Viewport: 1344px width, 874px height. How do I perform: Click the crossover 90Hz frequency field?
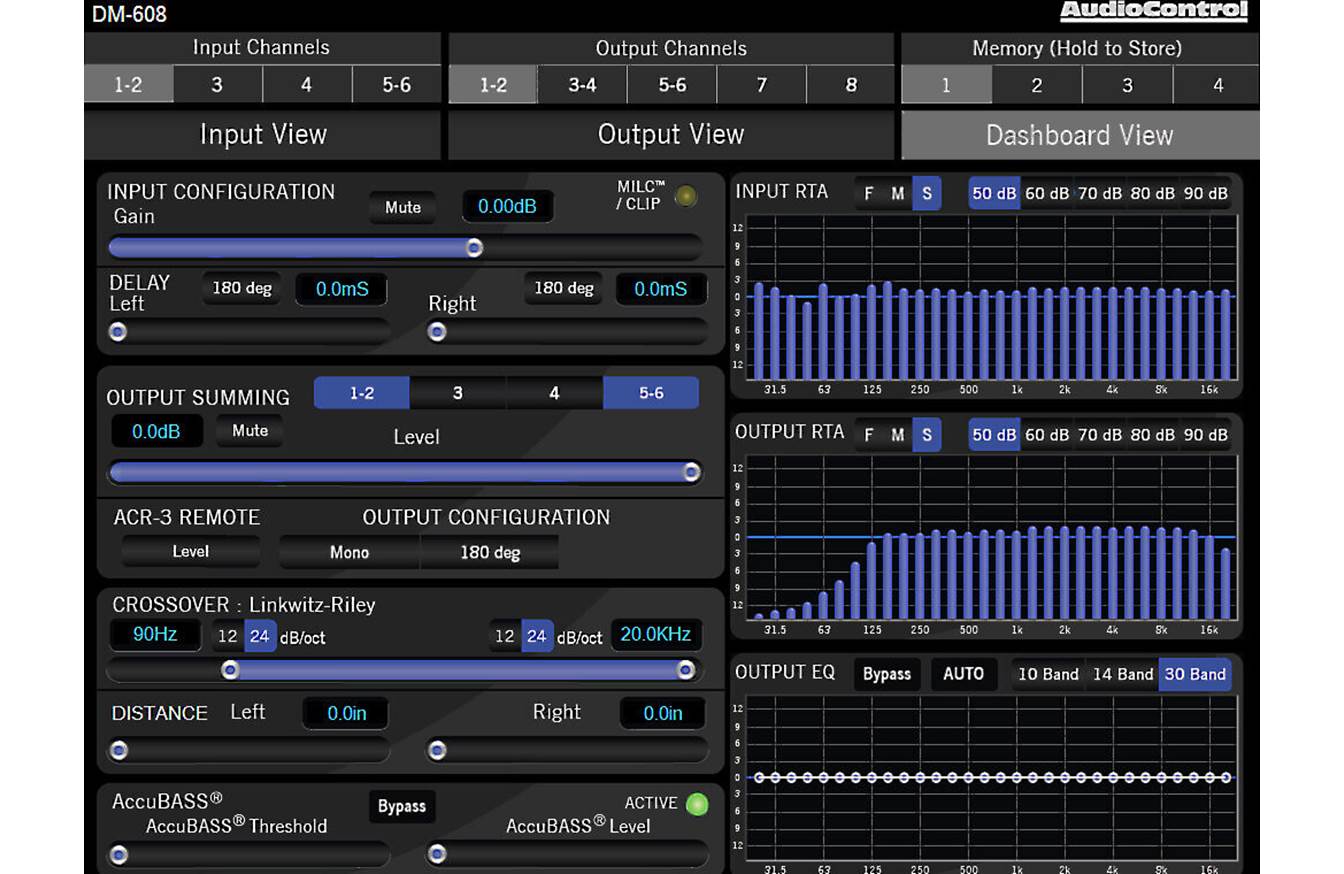155,634
